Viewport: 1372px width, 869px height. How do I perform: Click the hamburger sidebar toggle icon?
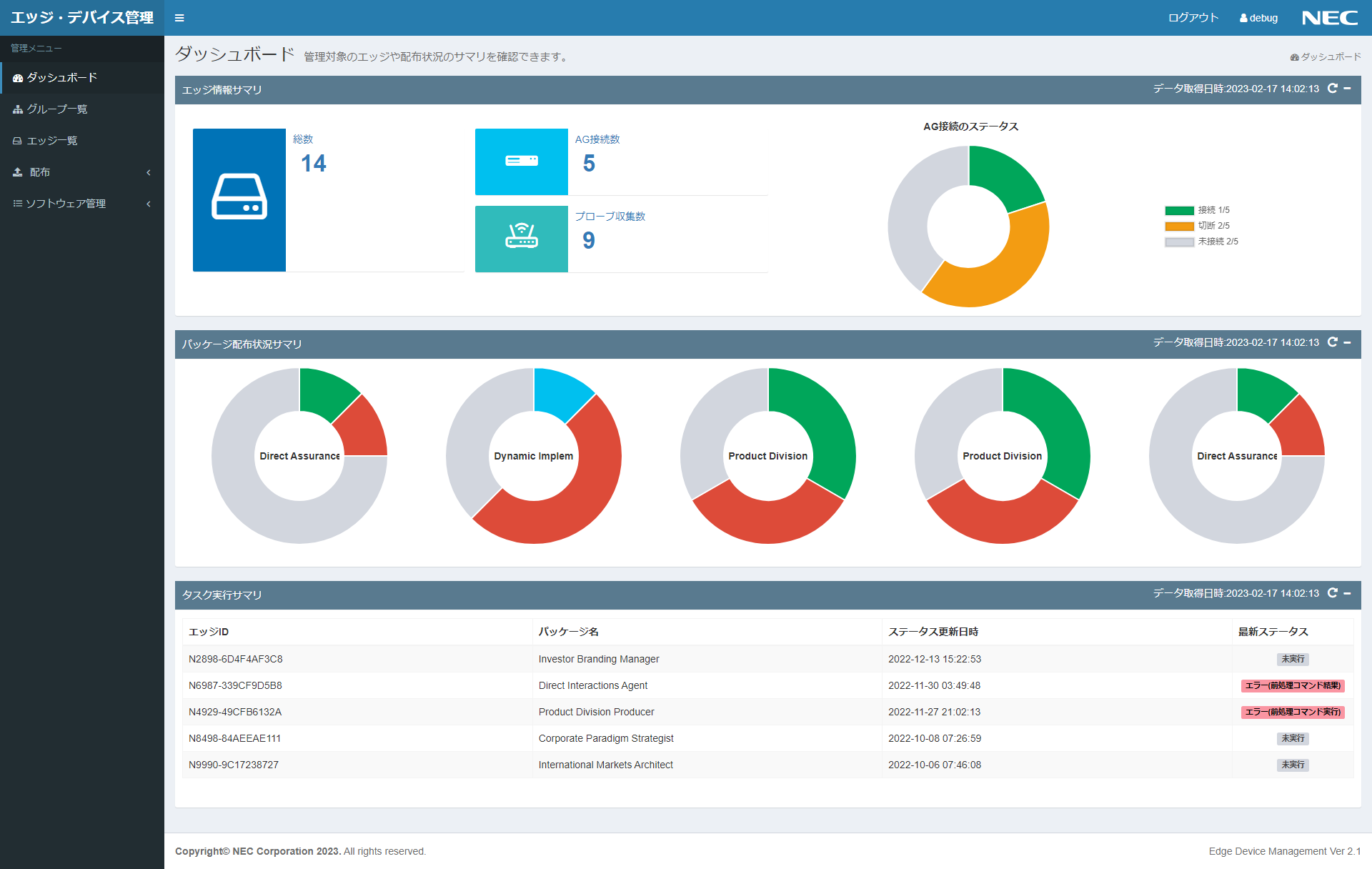click(x=179, y=18)
